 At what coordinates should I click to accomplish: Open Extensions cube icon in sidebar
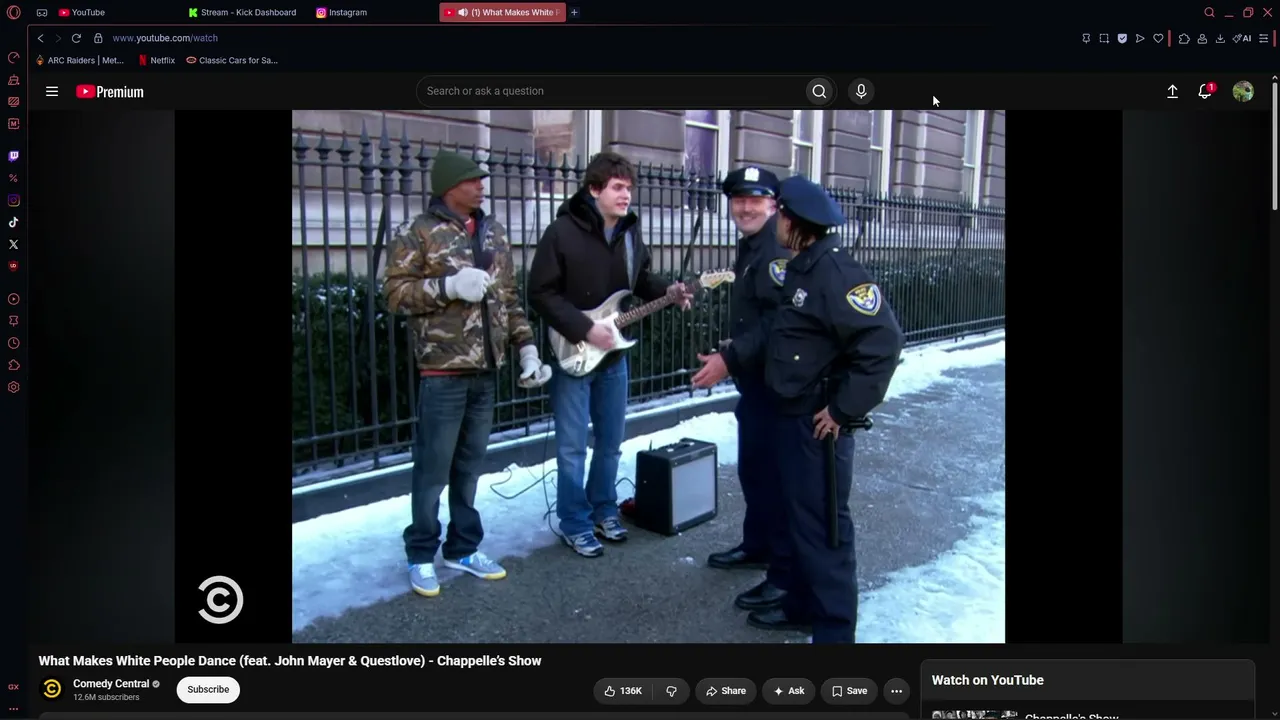click(x=13, y=365)
